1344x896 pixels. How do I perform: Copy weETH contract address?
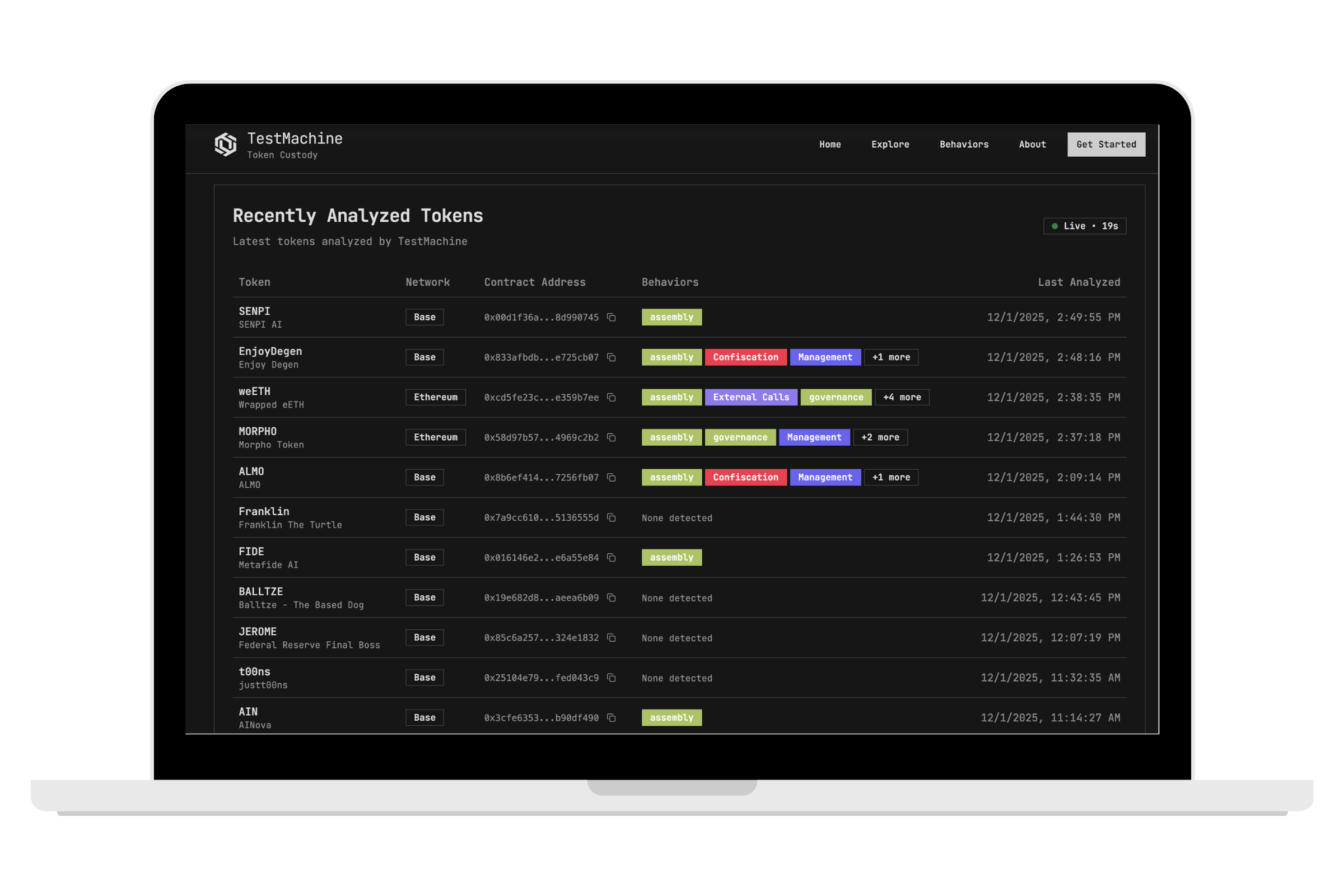pos(612,397)
